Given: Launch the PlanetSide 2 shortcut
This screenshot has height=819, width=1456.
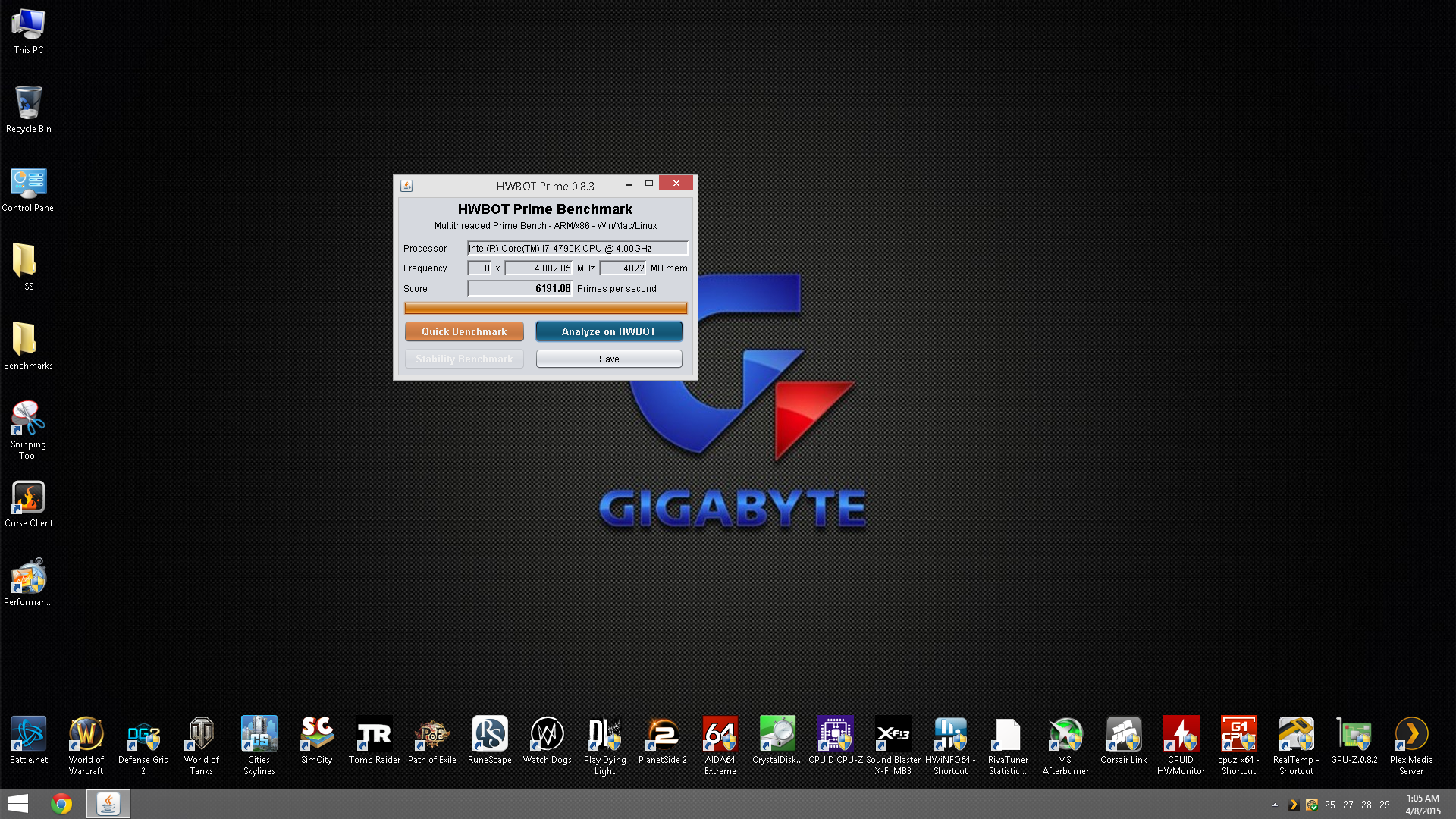Looking at the screenshot, I should (x=663, y=741).
